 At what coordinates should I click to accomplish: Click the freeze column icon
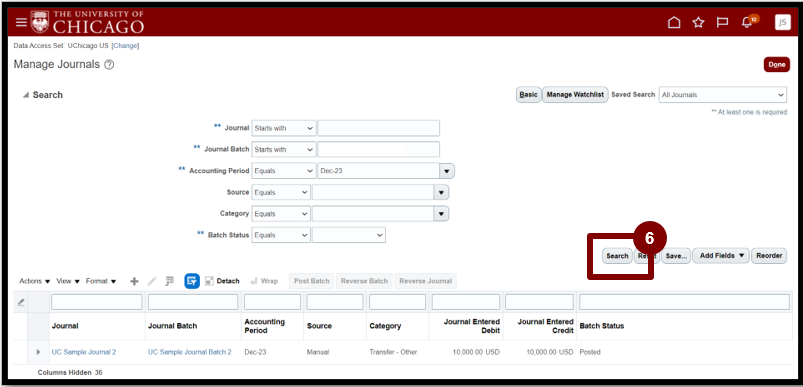click(170, 281)
